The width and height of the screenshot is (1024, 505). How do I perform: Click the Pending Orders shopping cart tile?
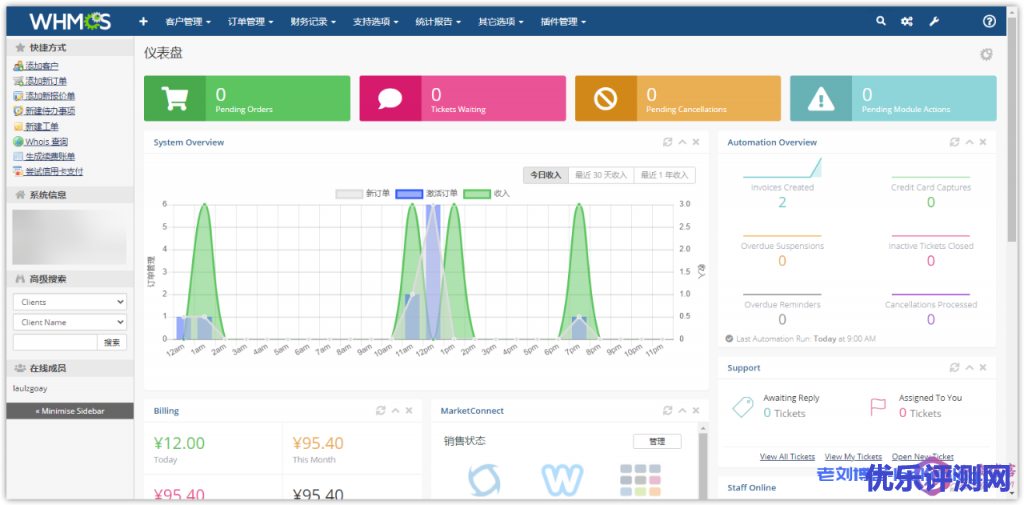point(175,98)
